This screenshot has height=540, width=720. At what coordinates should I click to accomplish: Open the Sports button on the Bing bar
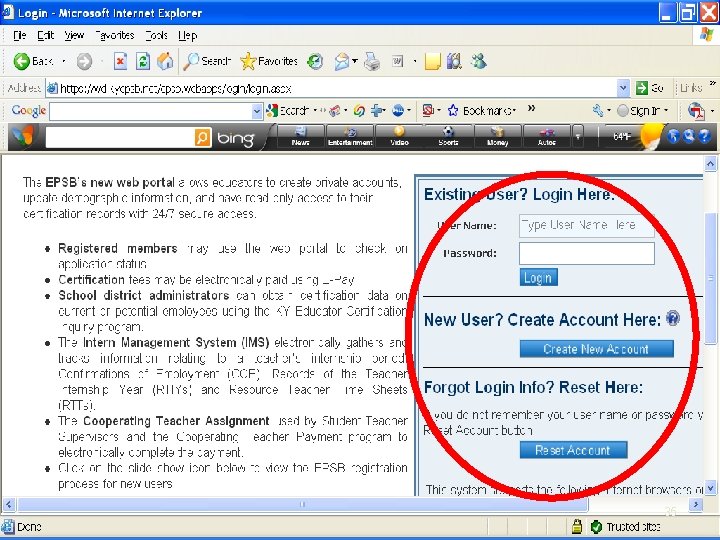click(448, 136)
